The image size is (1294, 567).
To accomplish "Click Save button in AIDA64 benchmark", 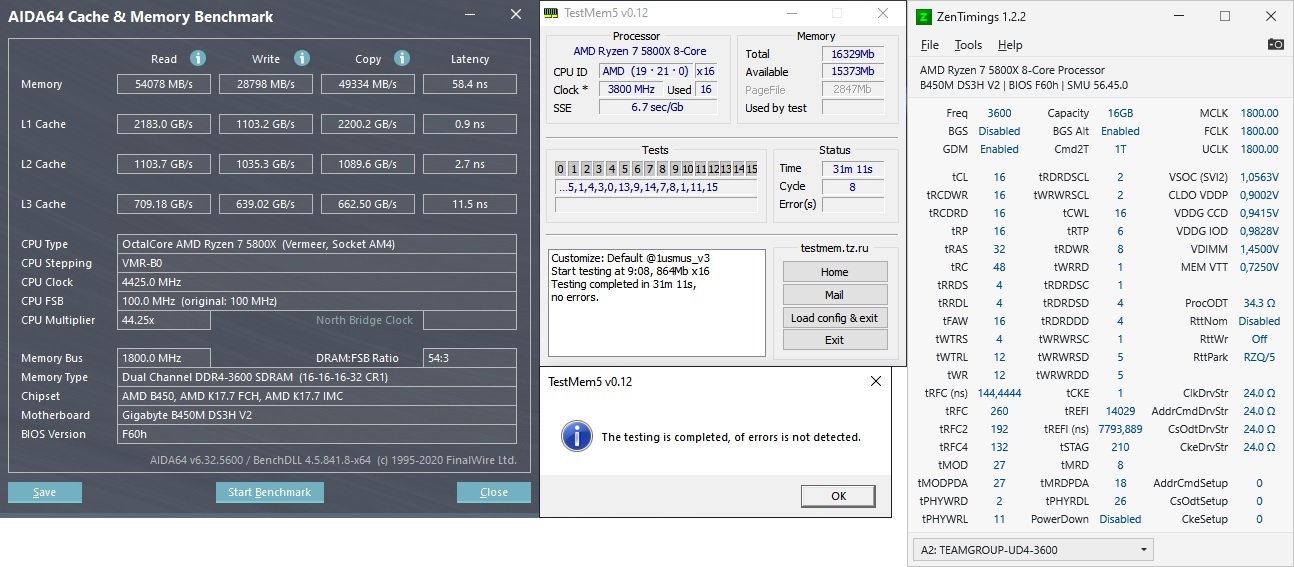I will 44,492.
